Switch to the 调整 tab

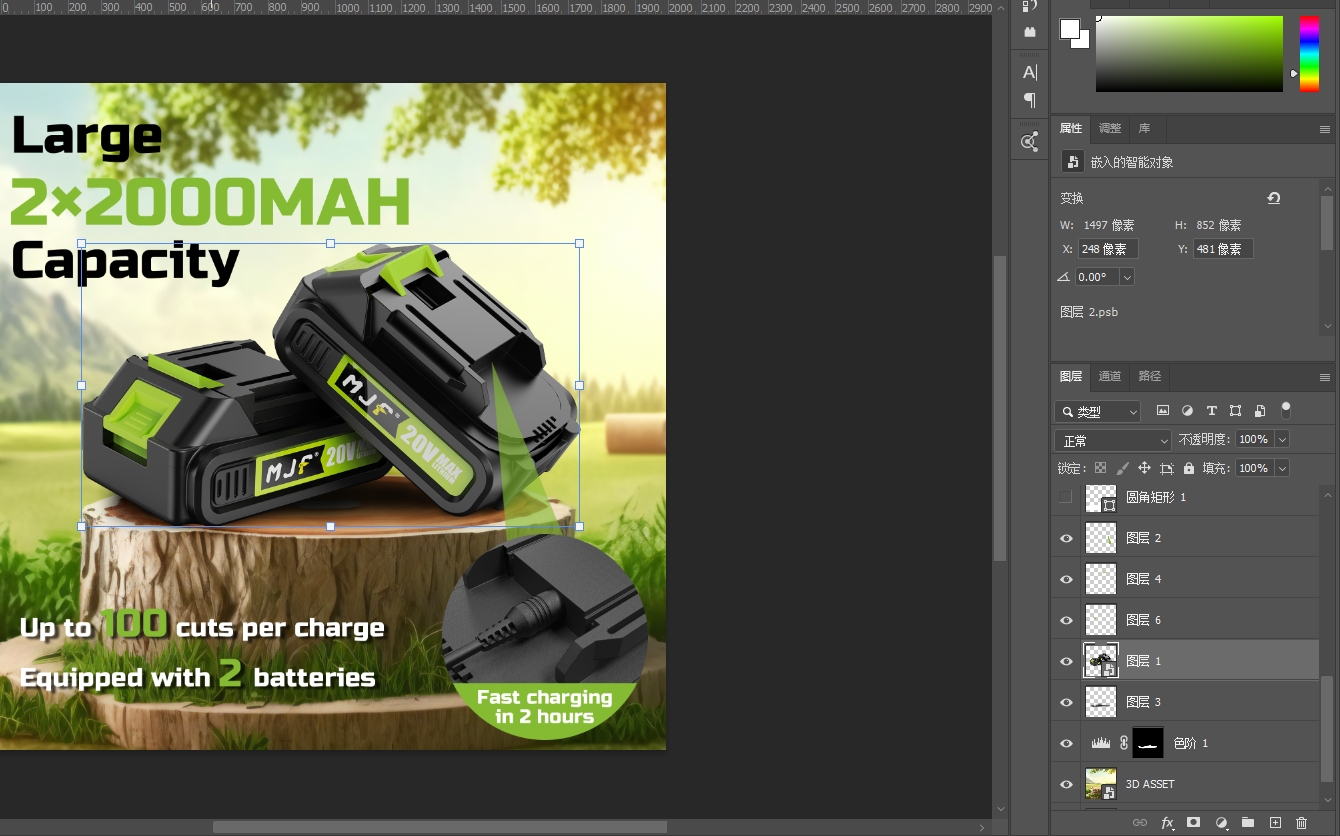pos(1110,128)
